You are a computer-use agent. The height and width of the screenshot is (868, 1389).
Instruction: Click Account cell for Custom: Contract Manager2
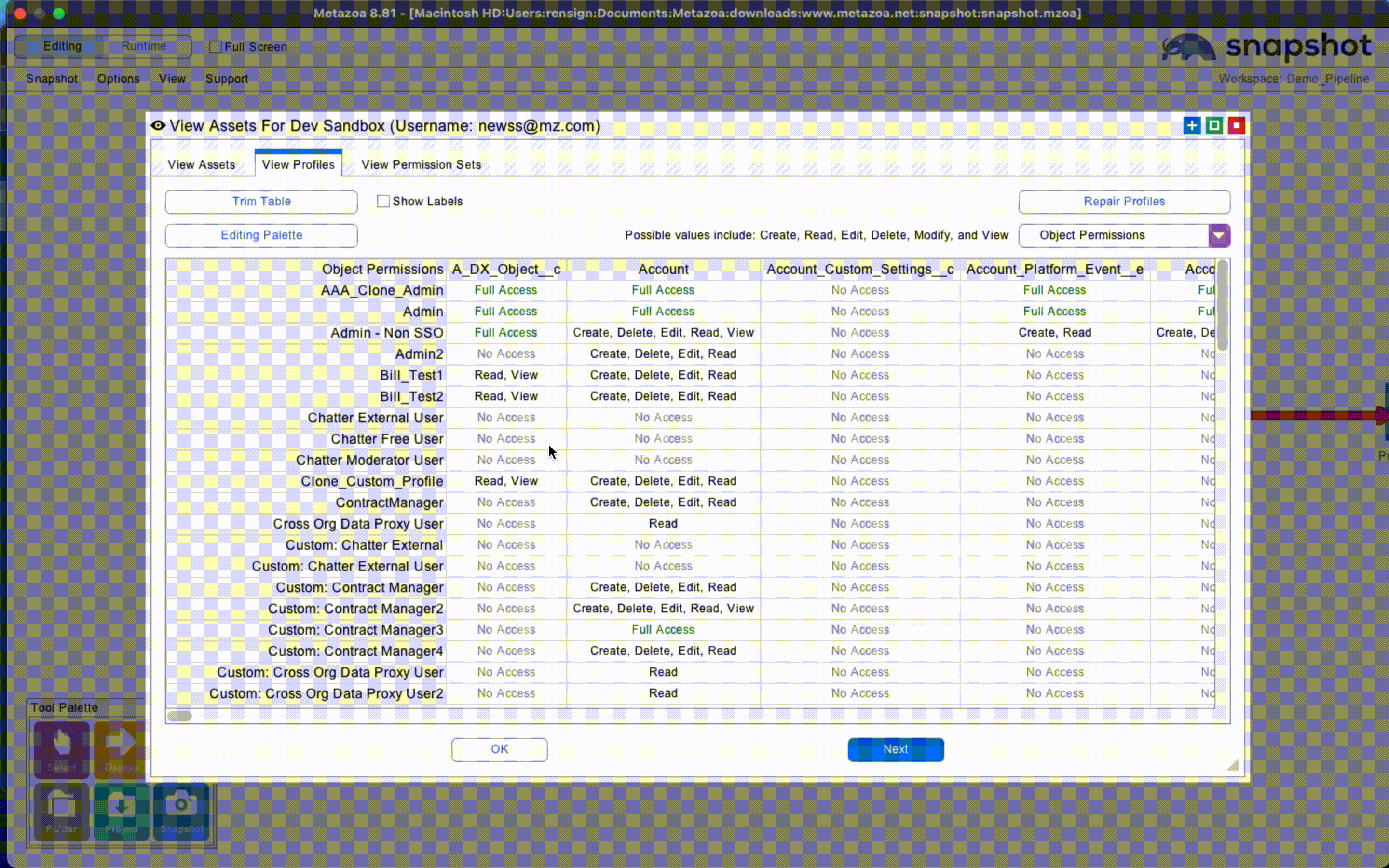663,609
